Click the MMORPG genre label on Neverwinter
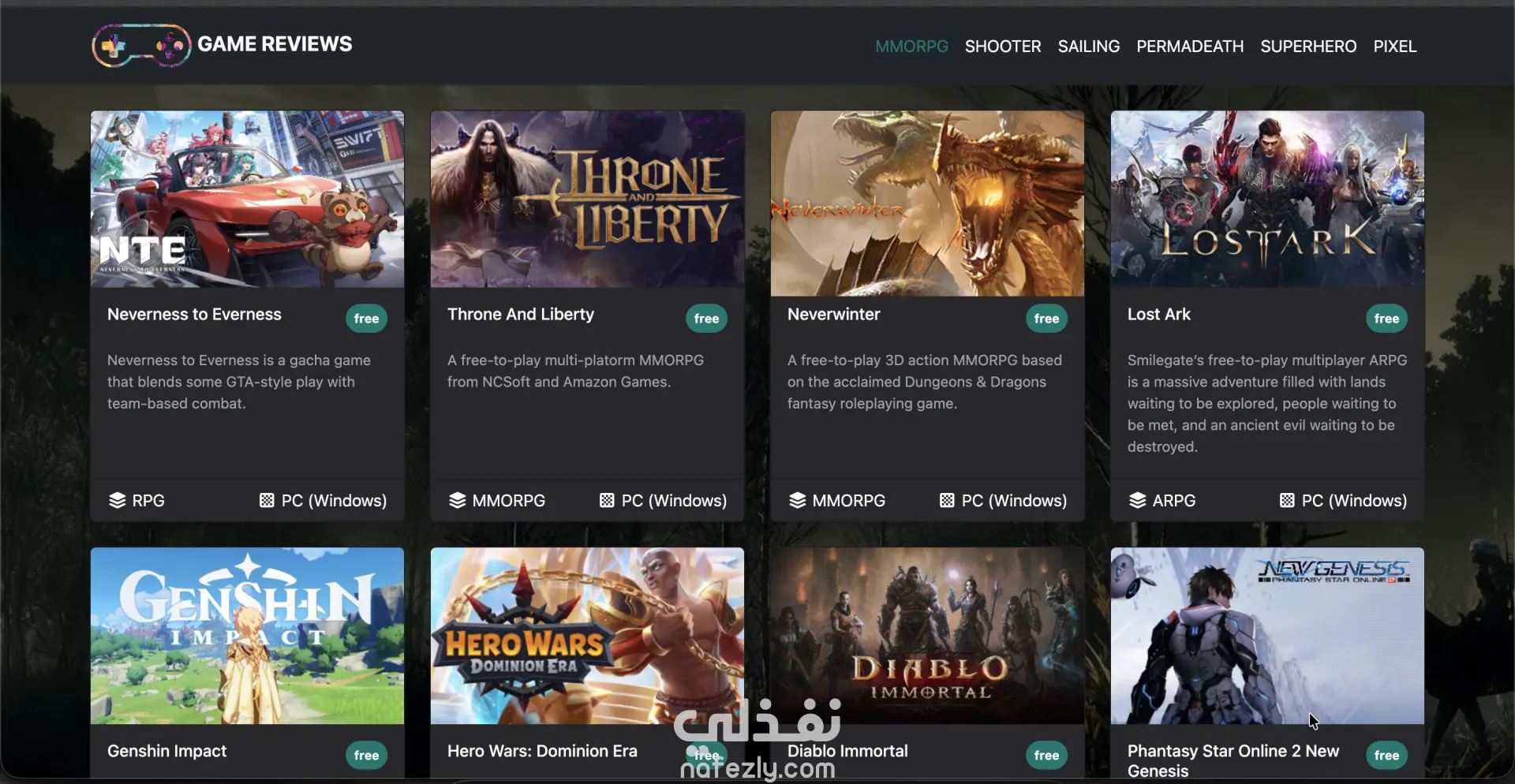 click(x=849, y=500)
